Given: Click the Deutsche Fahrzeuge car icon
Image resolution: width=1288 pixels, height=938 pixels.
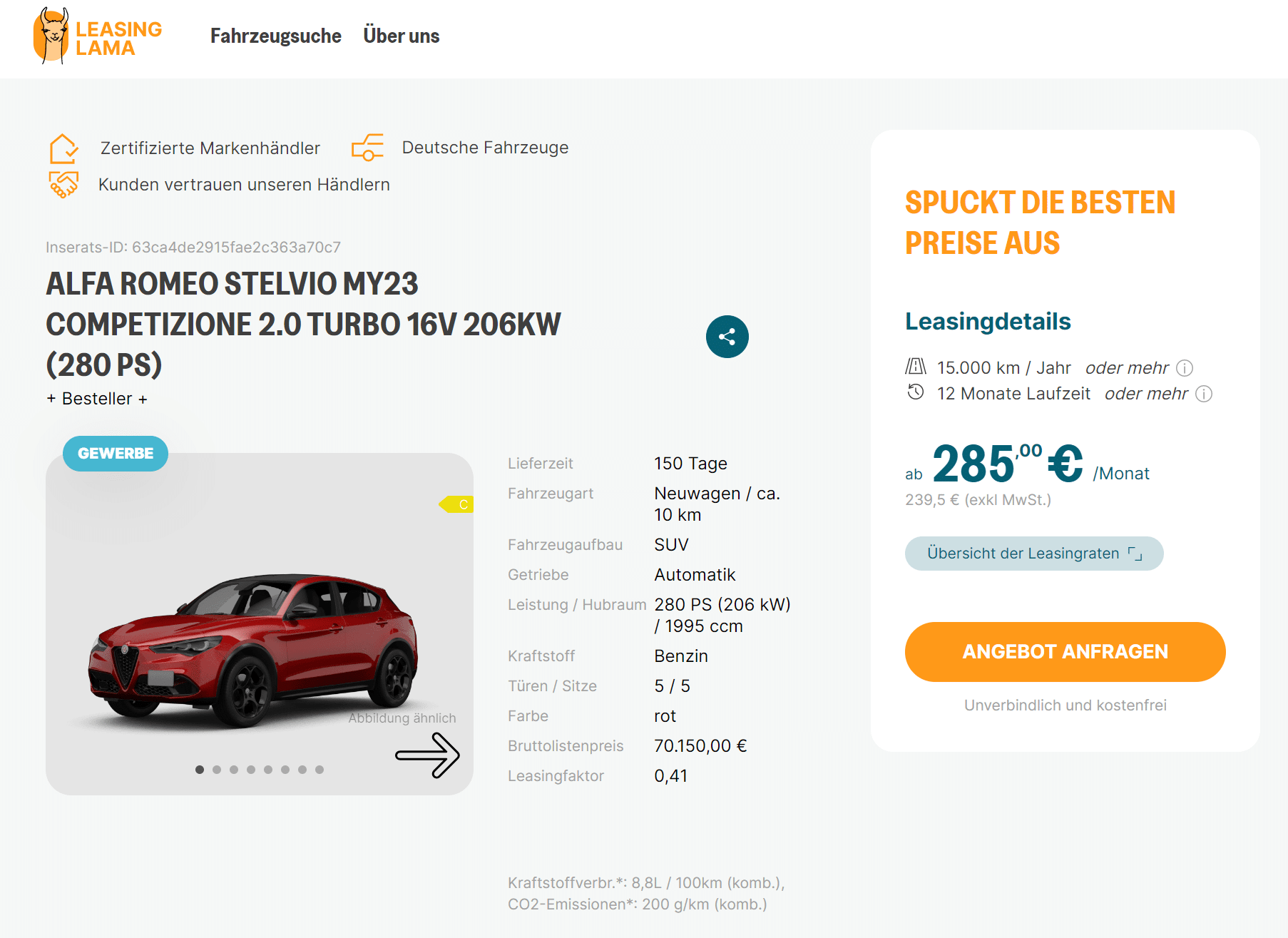Looking at the screenshot, I should pos(367,148).
